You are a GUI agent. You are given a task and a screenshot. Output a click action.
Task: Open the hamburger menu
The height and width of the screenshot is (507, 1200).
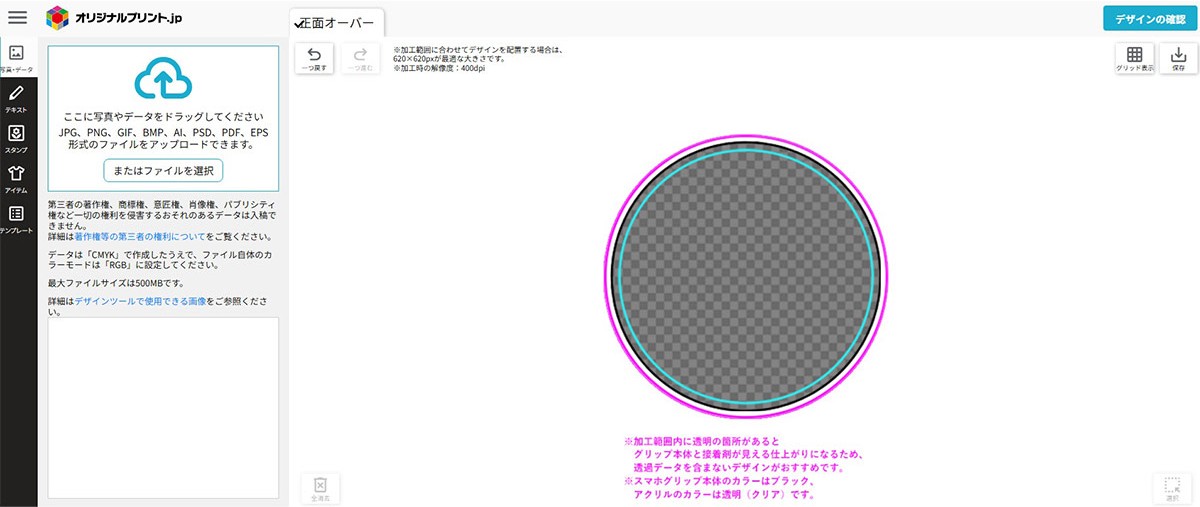(x=17, y=18)
